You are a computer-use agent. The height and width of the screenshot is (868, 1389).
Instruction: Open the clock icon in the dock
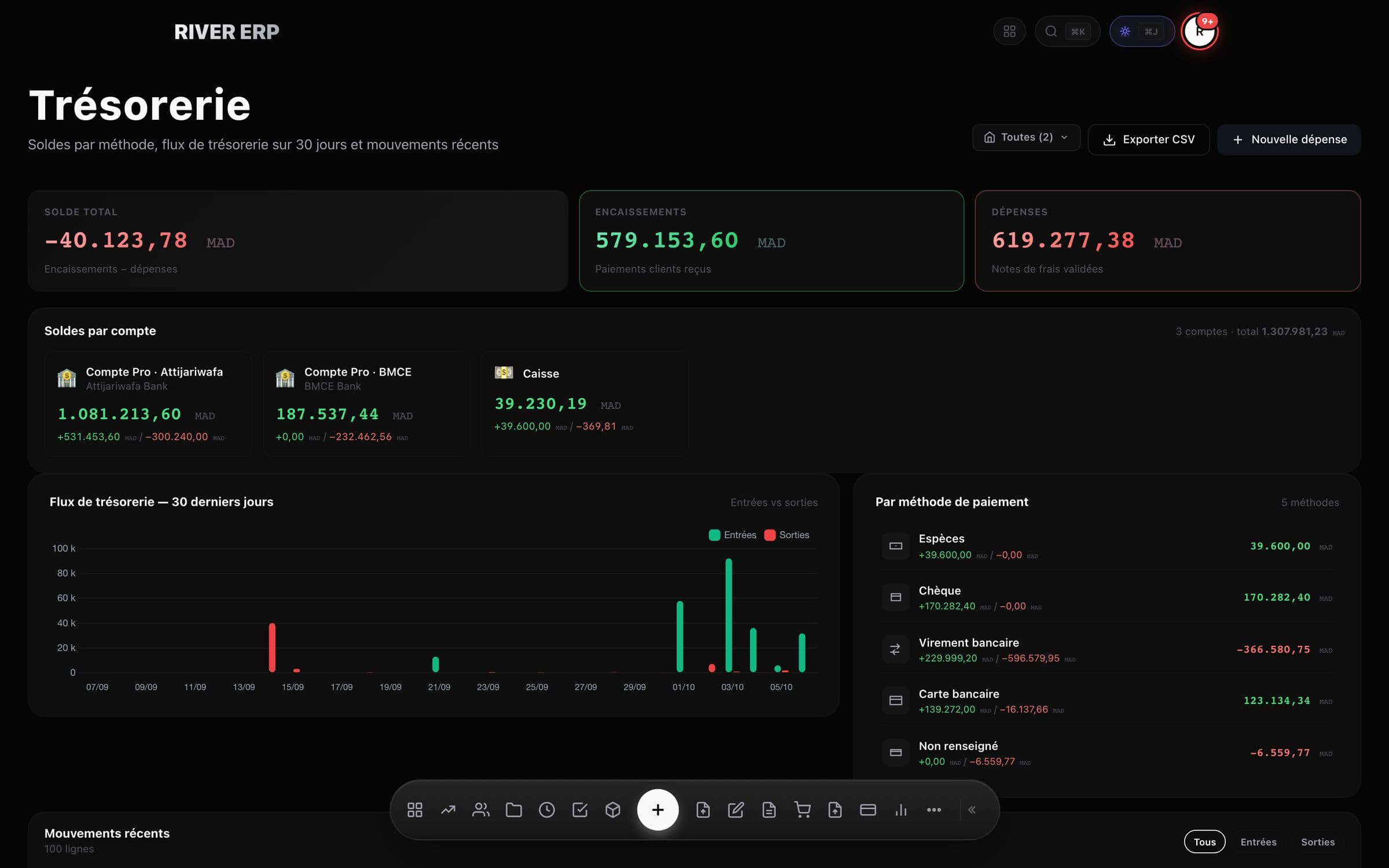tap(547, 810)
